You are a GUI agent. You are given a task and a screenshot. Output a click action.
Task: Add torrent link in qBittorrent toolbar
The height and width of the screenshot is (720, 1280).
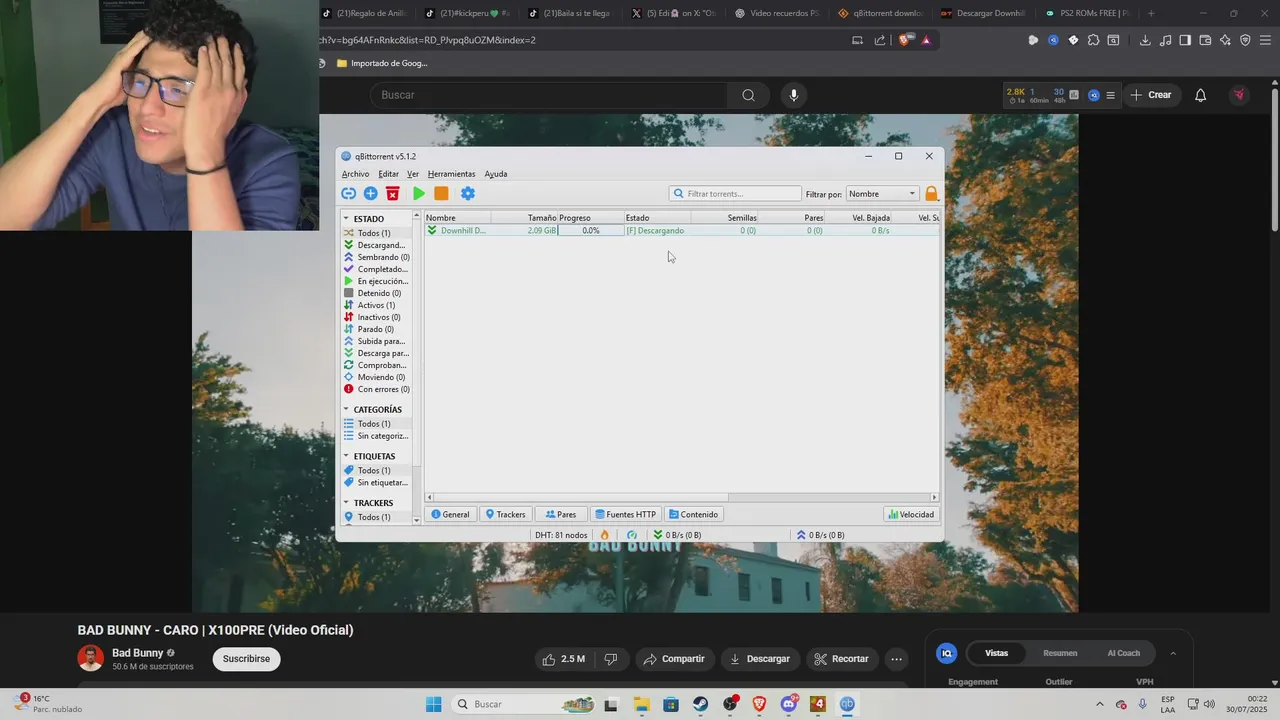click(x=348, y=194)
